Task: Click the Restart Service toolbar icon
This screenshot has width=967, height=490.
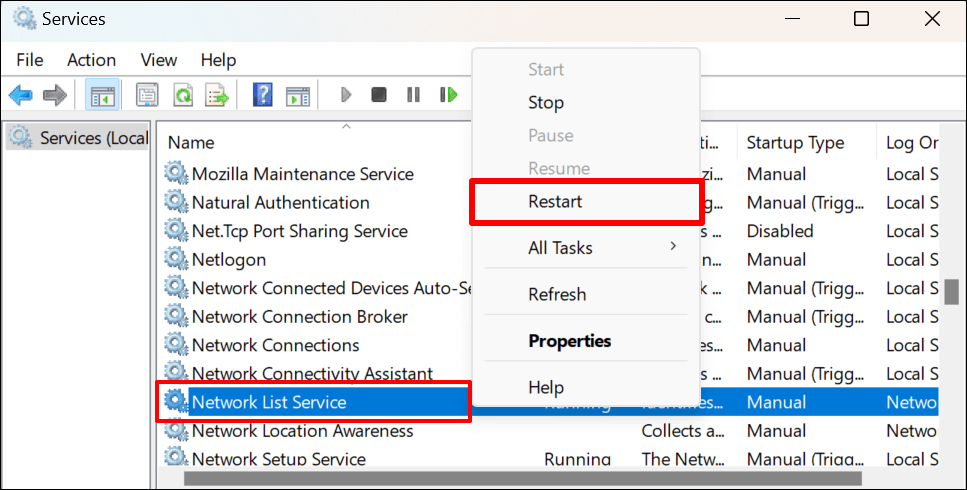Action: pyautogui.click(x=448, y=95)
